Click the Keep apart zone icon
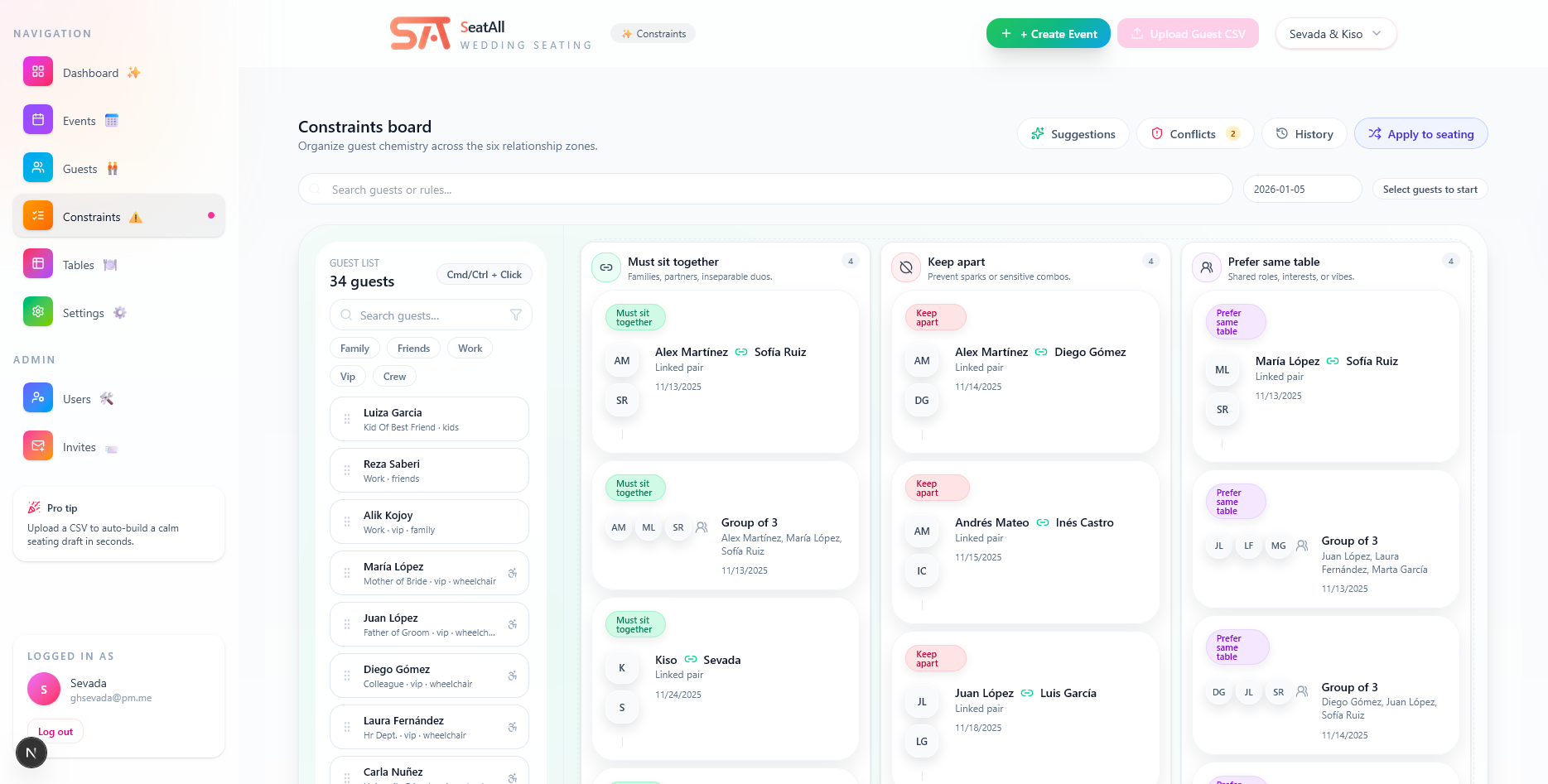This screenshot has height=784, width=1548. (x=906, y=267)
